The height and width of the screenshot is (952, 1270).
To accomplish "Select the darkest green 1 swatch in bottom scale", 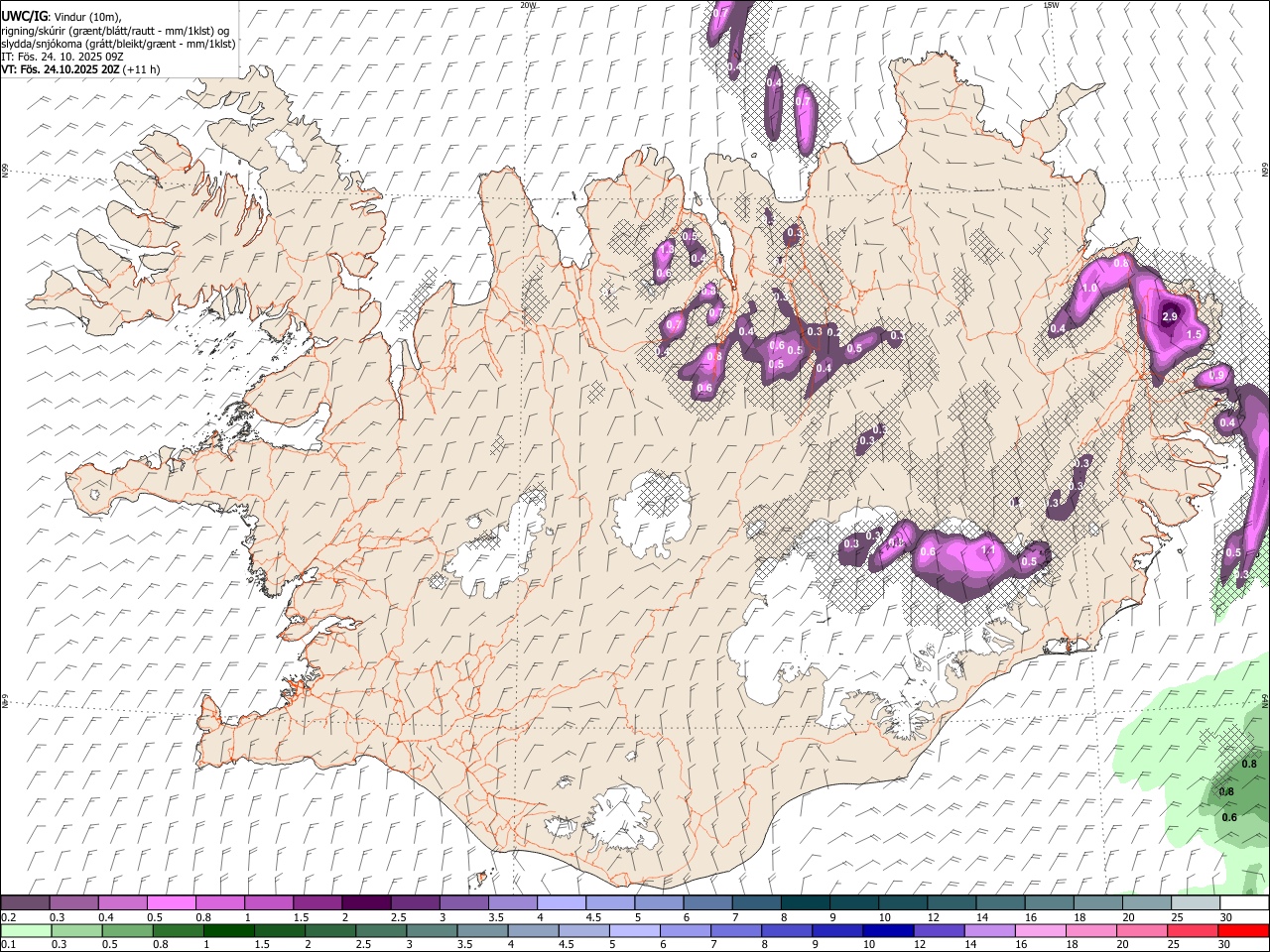I will pos(228,931).
